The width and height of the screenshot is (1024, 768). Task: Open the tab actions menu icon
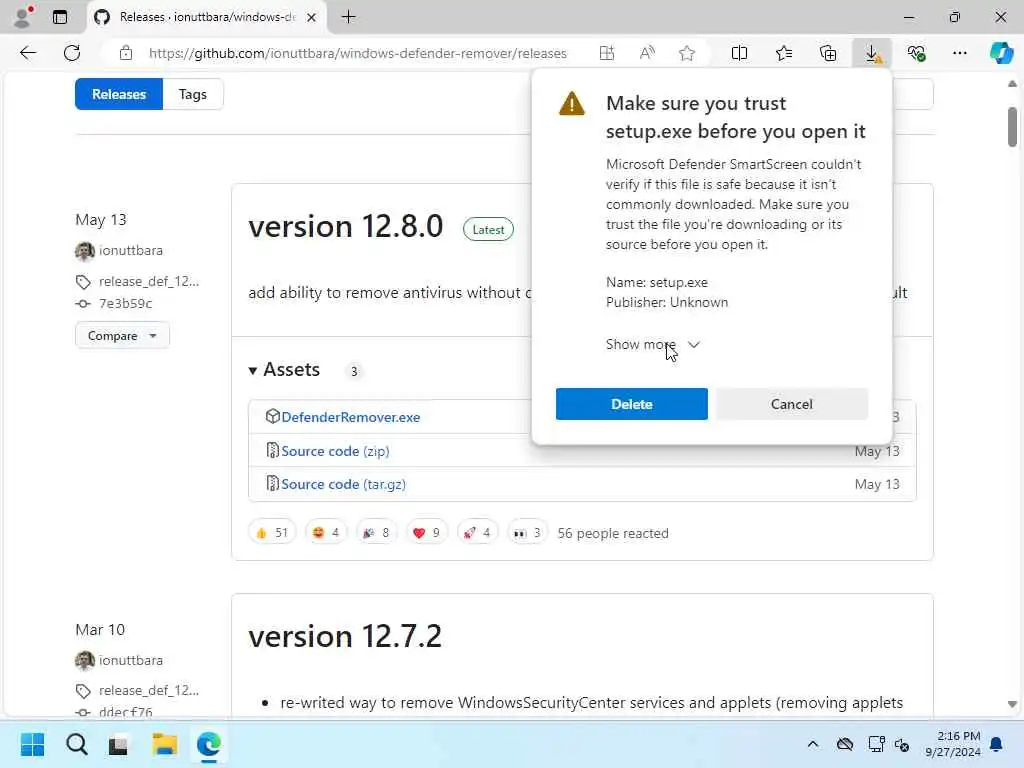(60, 17)
